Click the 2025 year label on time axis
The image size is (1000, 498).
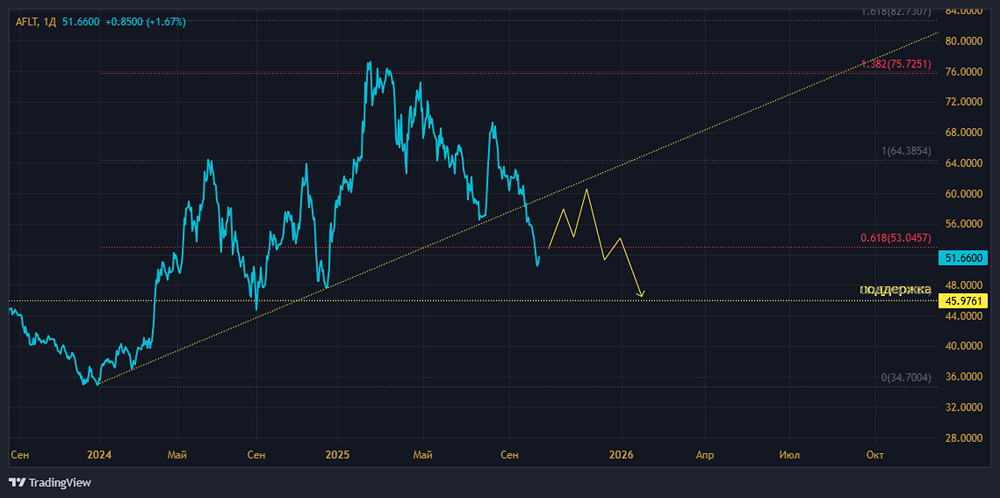point(337,455)
